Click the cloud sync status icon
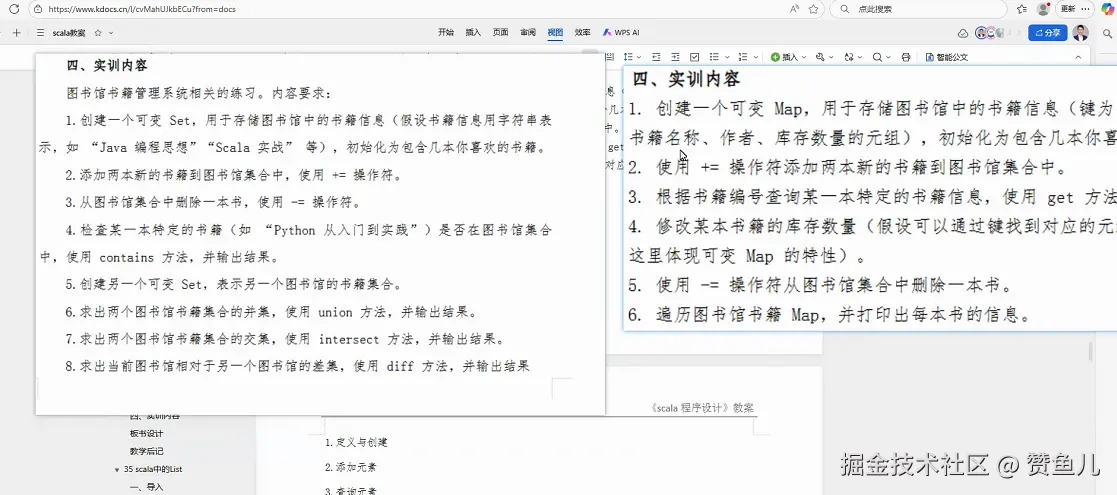The image size is (1117, 495). [962, 33]
